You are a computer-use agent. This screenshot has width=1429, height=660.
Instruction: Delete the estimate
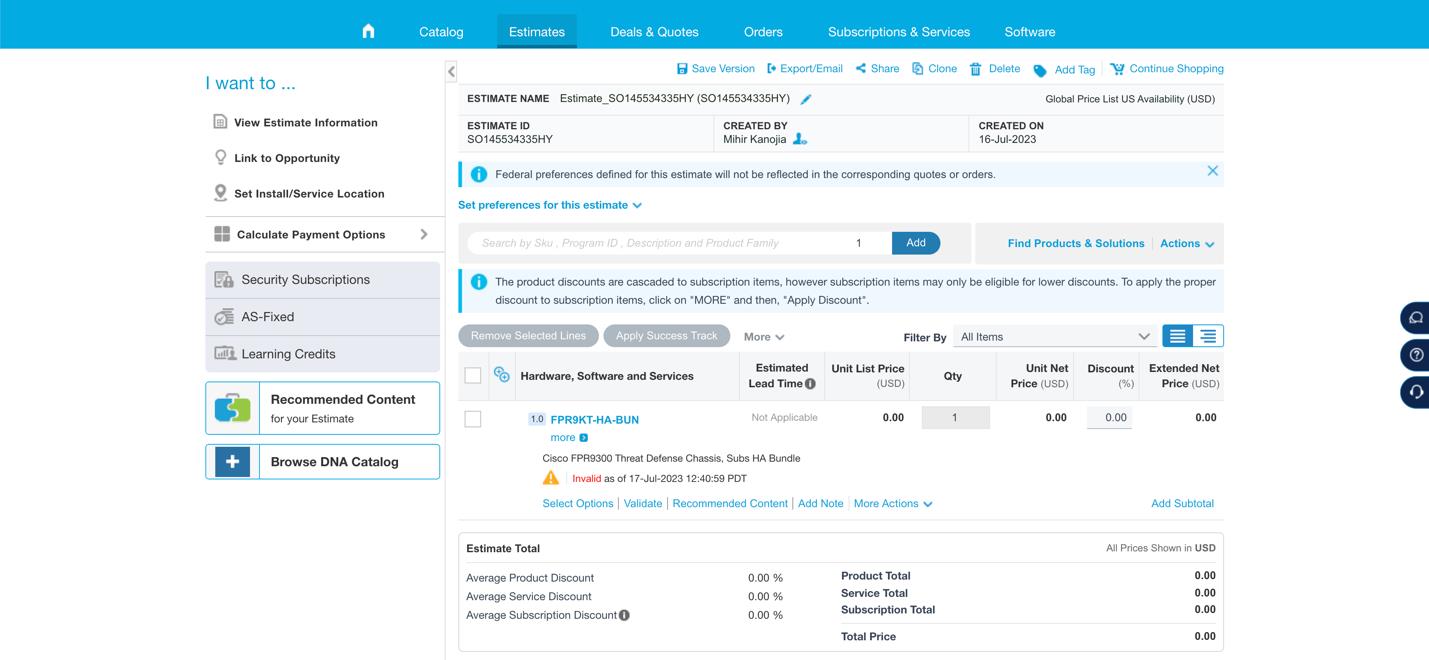pos(995,68)
